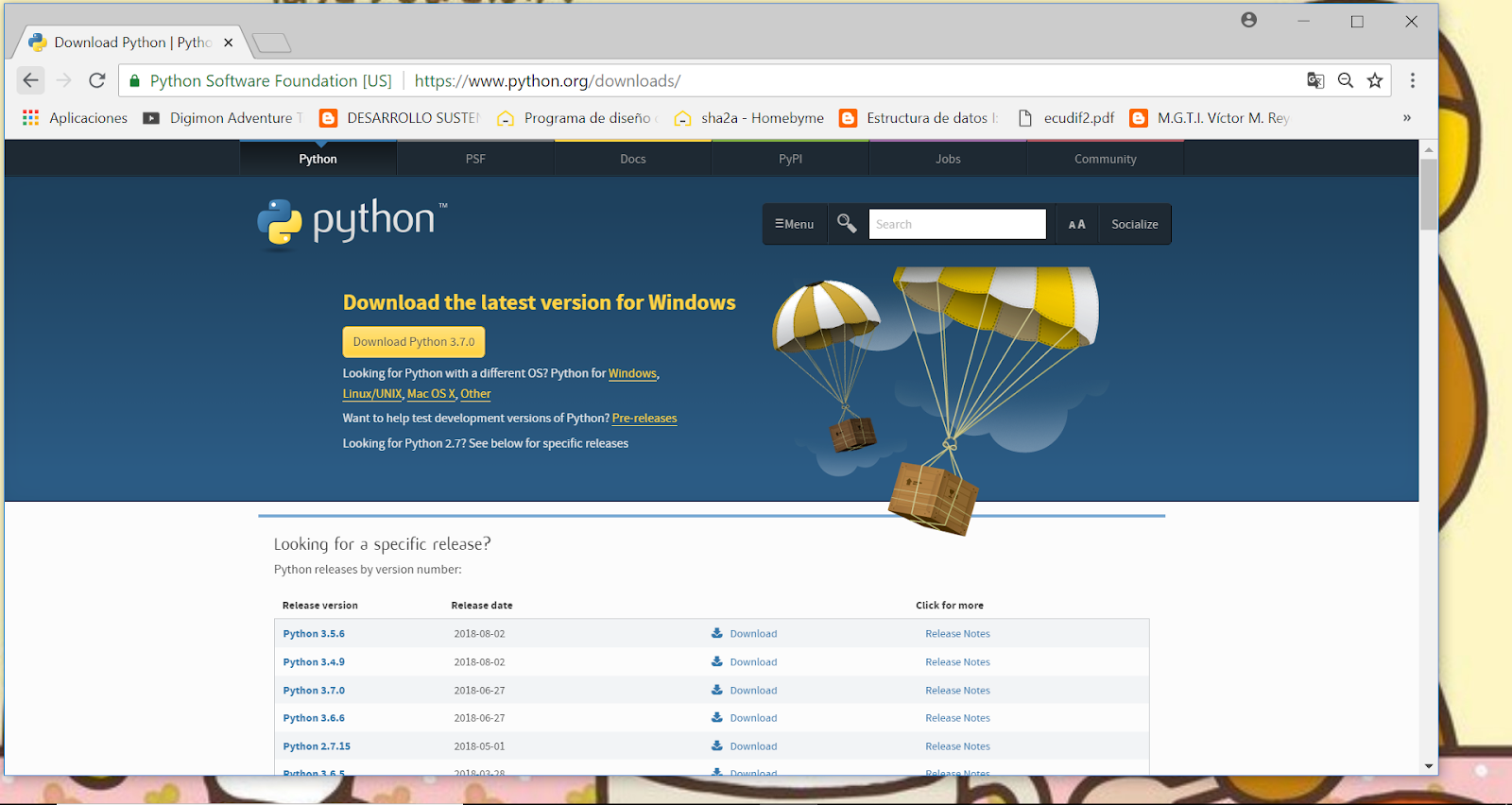
Task: Close the Download Python tab
Action: [x=228, y=43]
